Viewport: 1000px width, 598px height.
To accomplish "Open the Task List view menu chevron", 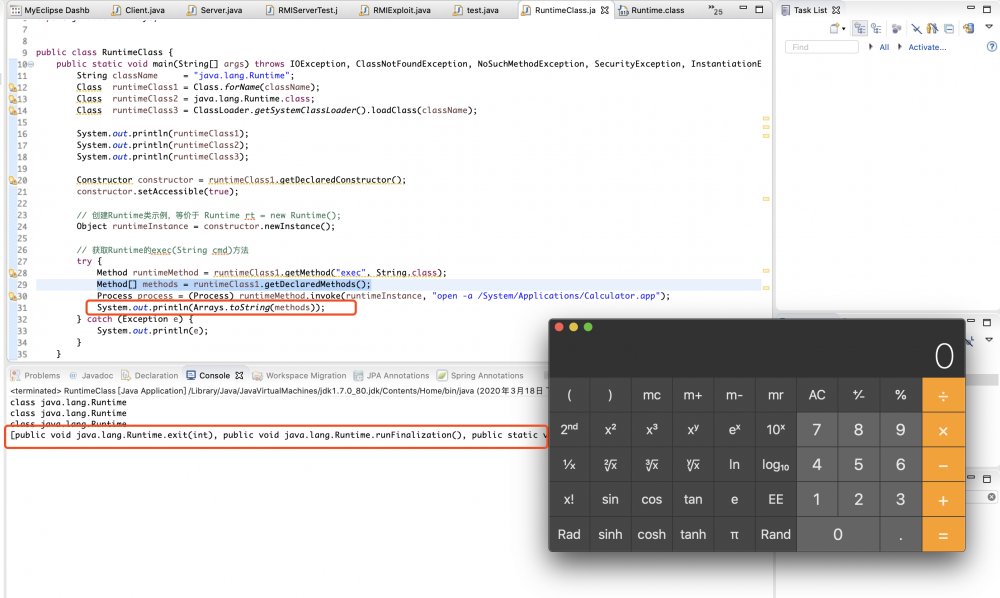I will 988,29.
